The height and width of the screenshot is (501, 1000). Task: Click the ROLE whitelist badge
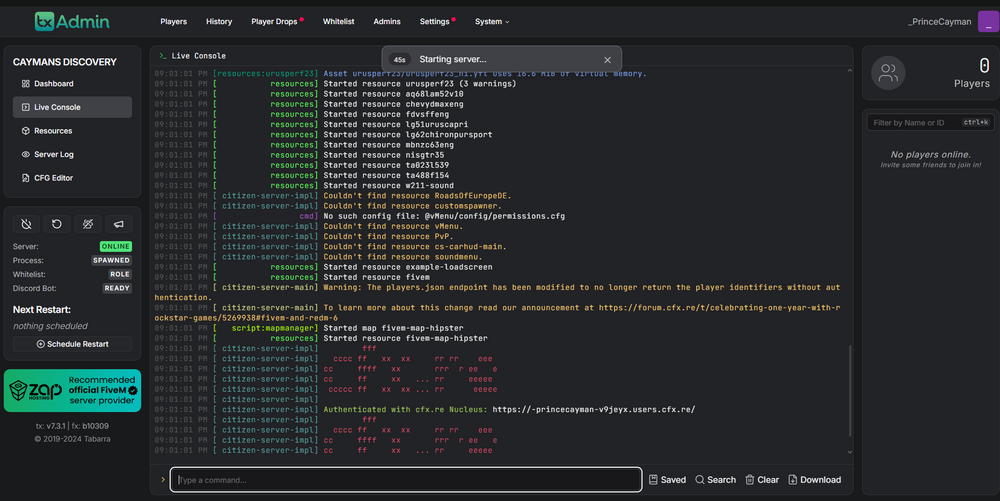[x=120, y=274]
